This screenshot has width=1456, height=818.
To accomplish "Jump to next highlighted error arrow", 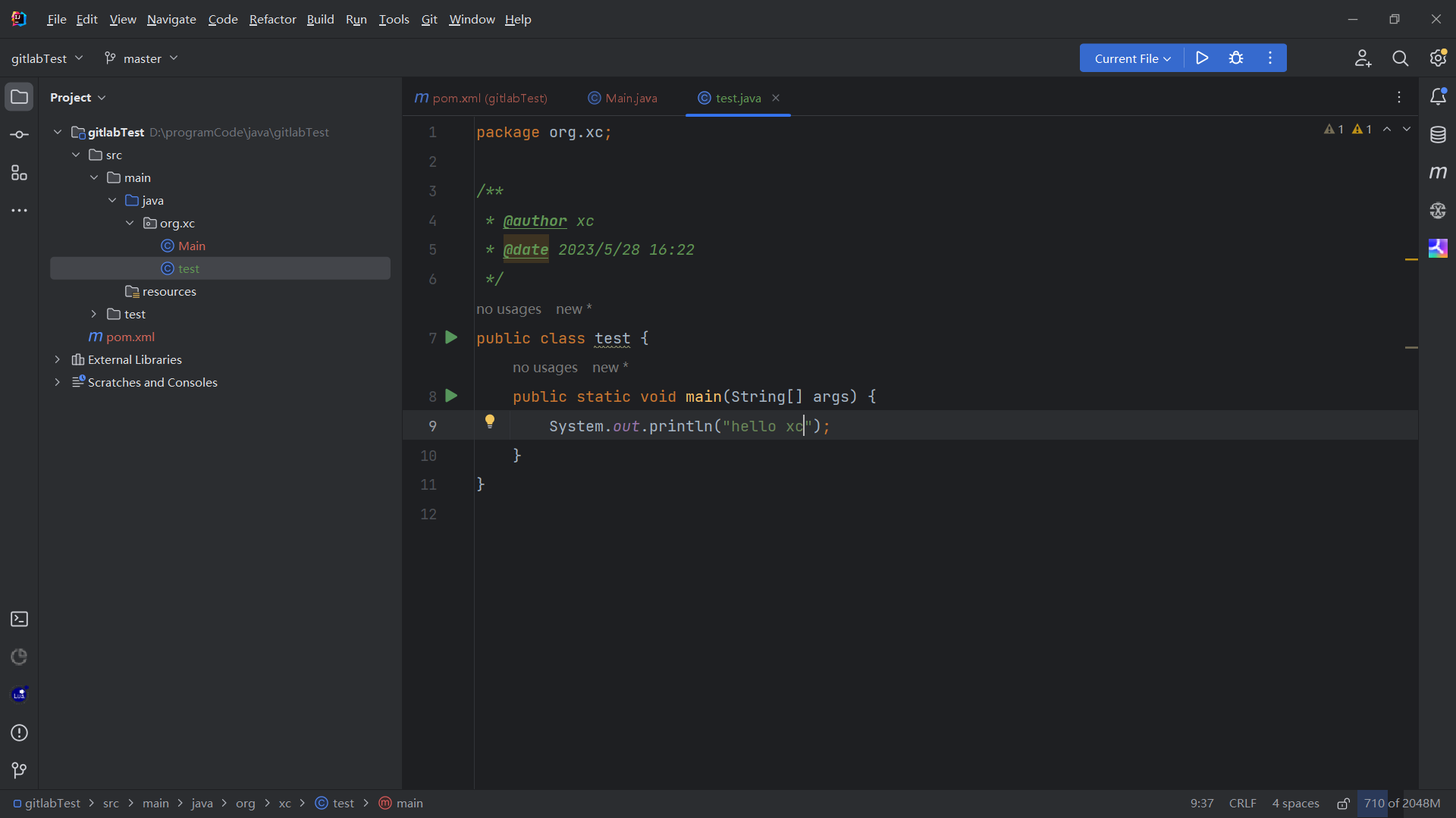I will click(x=1407, y=130).
